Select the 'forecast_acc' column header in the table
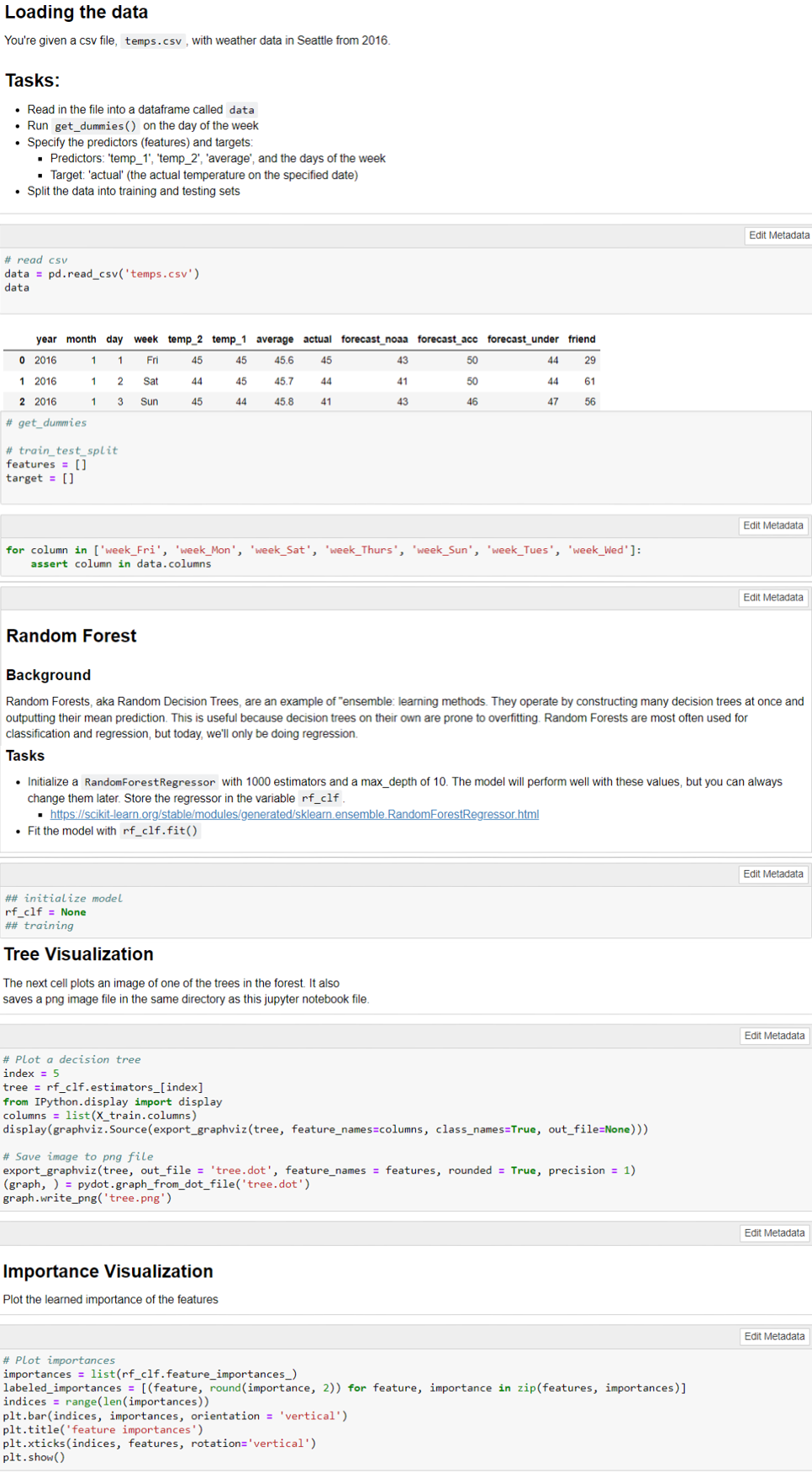The height and width of the screenshot is (1473, 812). [x=447, y=340]
